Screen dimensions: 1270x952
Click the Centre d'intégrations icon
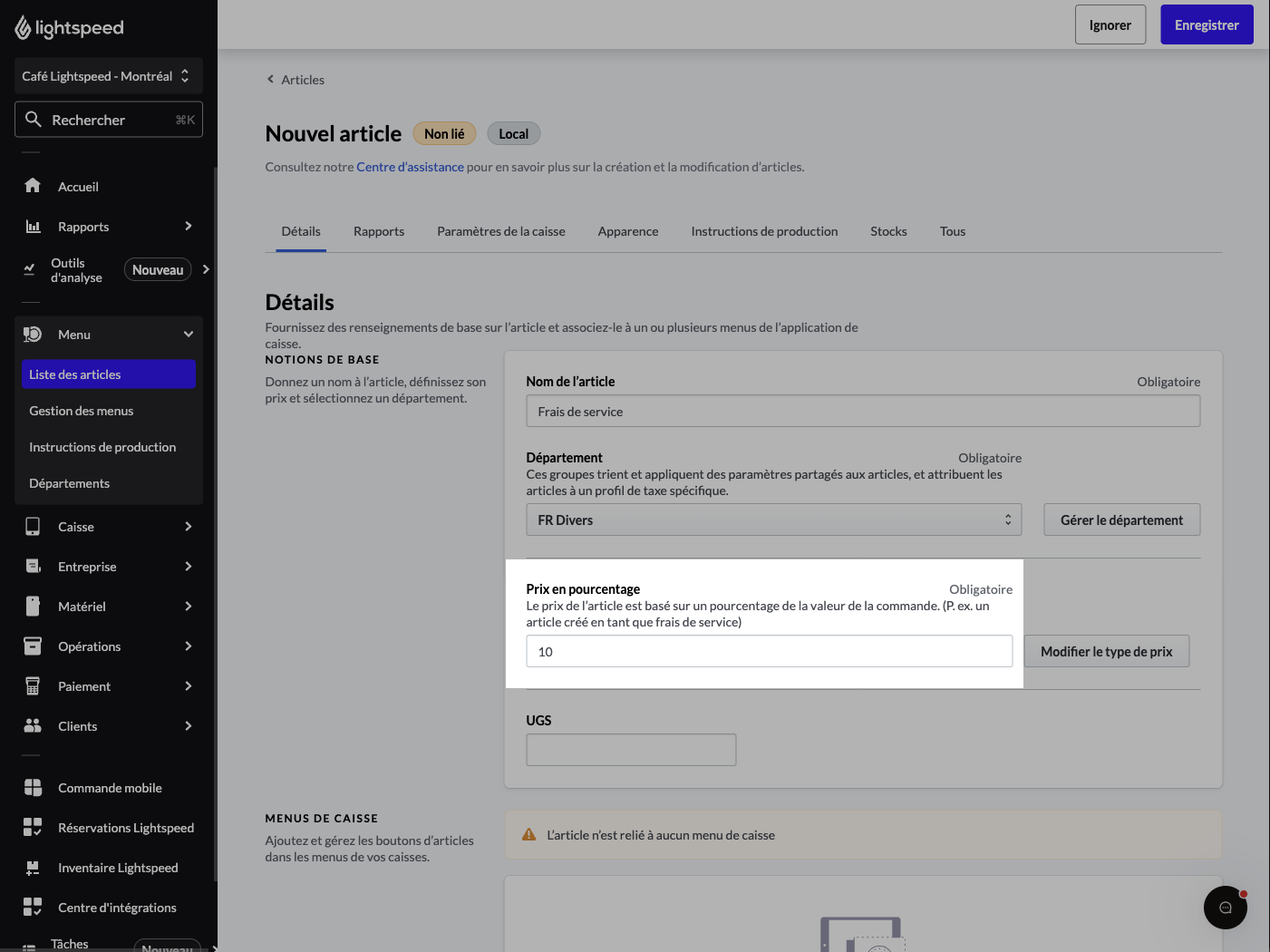click(33, 908)
